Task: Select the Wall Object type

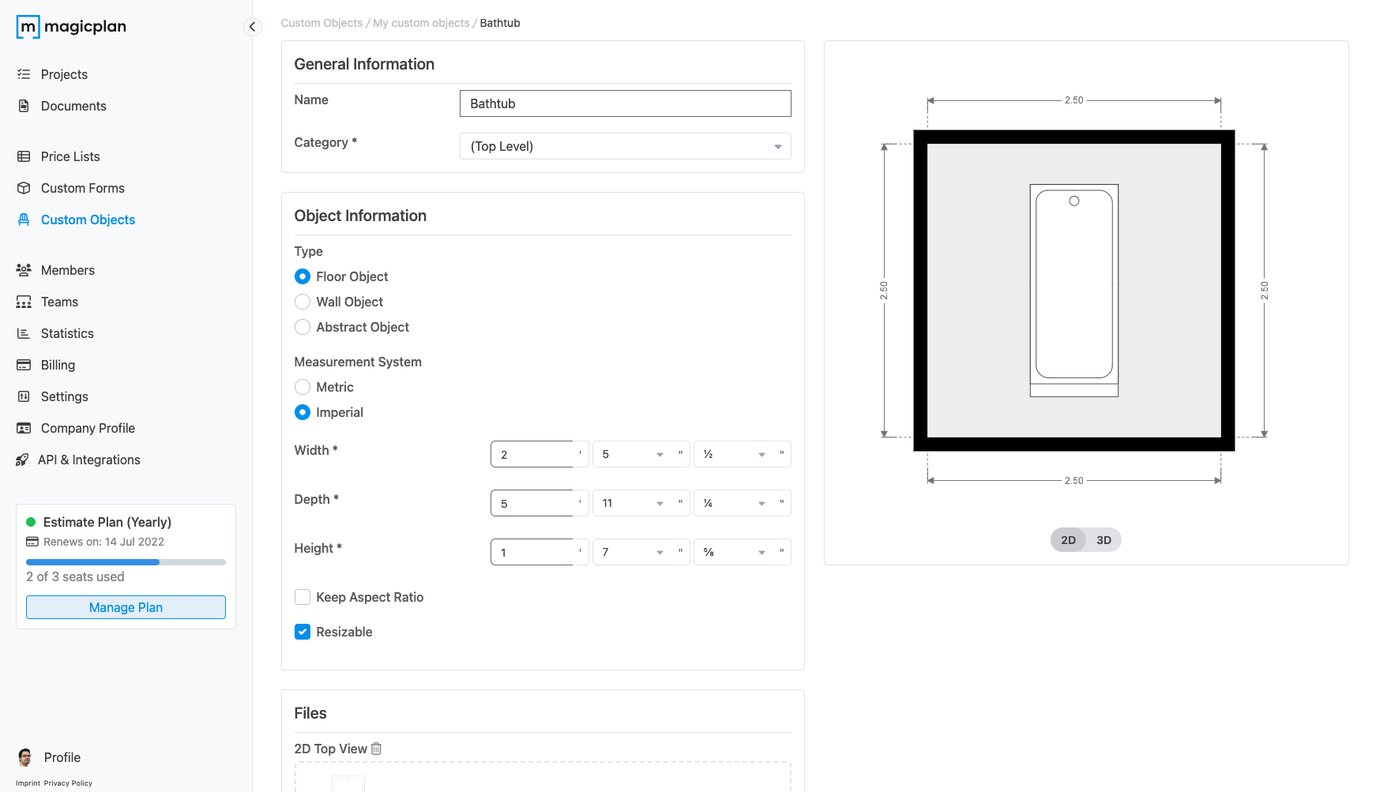Action: [x=302, y=301]
